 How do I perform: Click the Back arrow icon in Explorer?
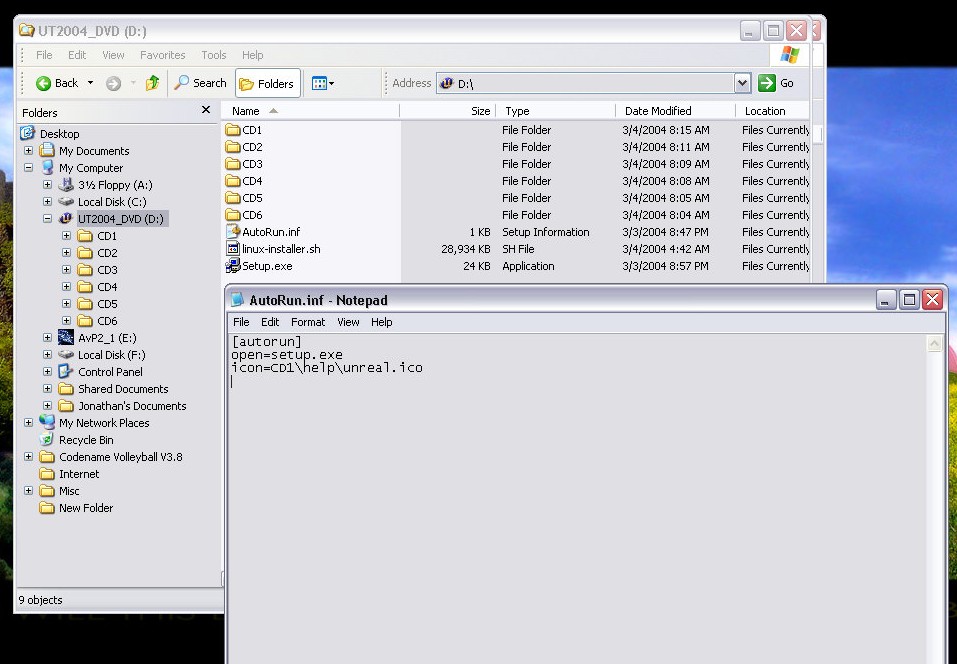43,83
